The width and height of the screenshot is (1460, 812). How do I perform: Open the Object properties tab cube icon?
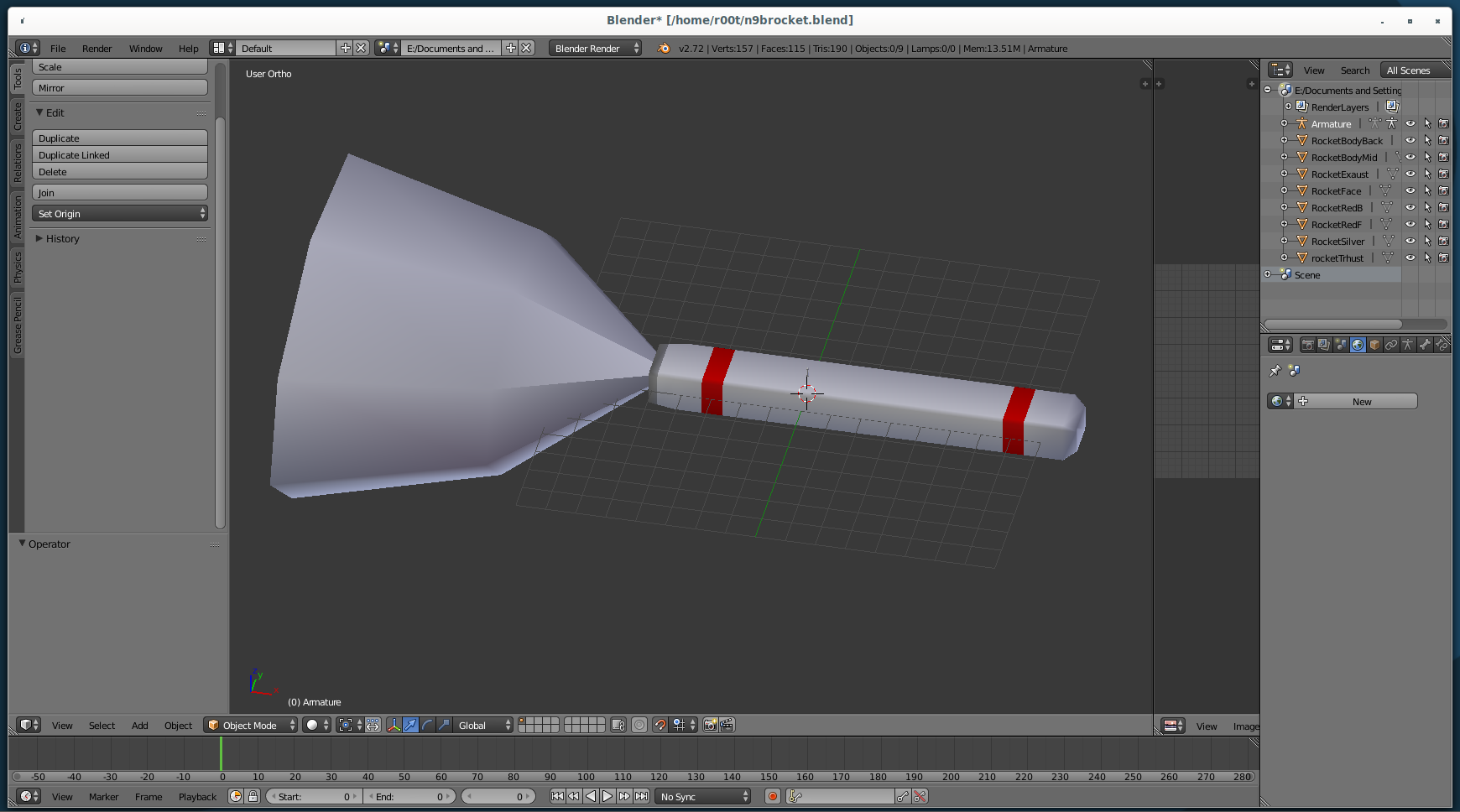click(1374, 345)
